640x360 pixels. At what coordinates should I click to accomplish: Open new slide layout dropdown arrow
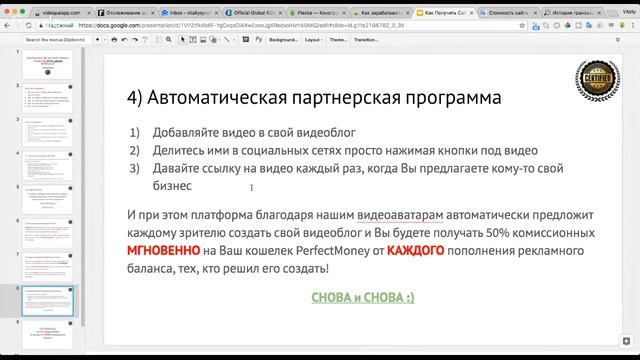[105, 40]
